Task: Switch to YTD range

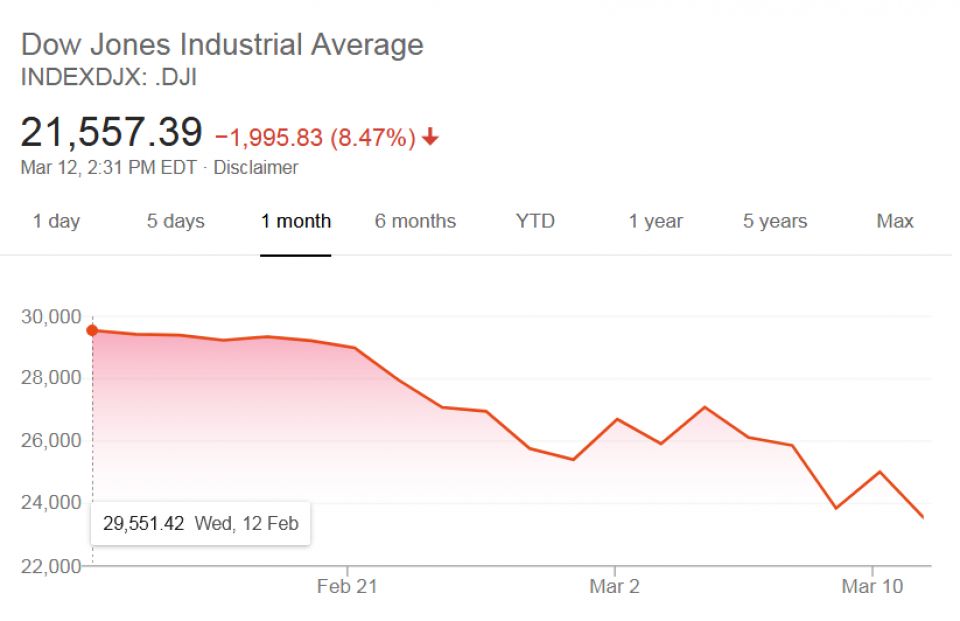Action: click(535, 222)
